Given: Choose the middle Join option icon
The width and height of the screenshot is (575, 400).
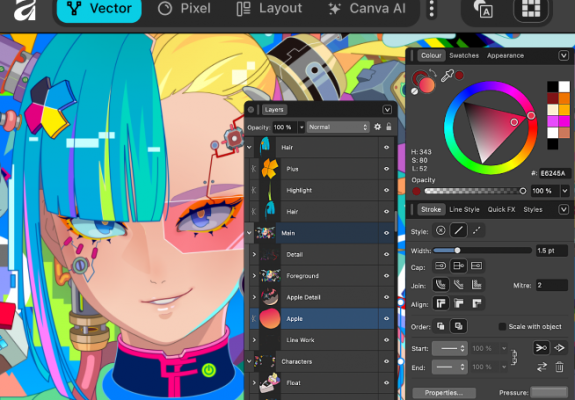Looking at the screenshot, I should (x=458, y=285).
